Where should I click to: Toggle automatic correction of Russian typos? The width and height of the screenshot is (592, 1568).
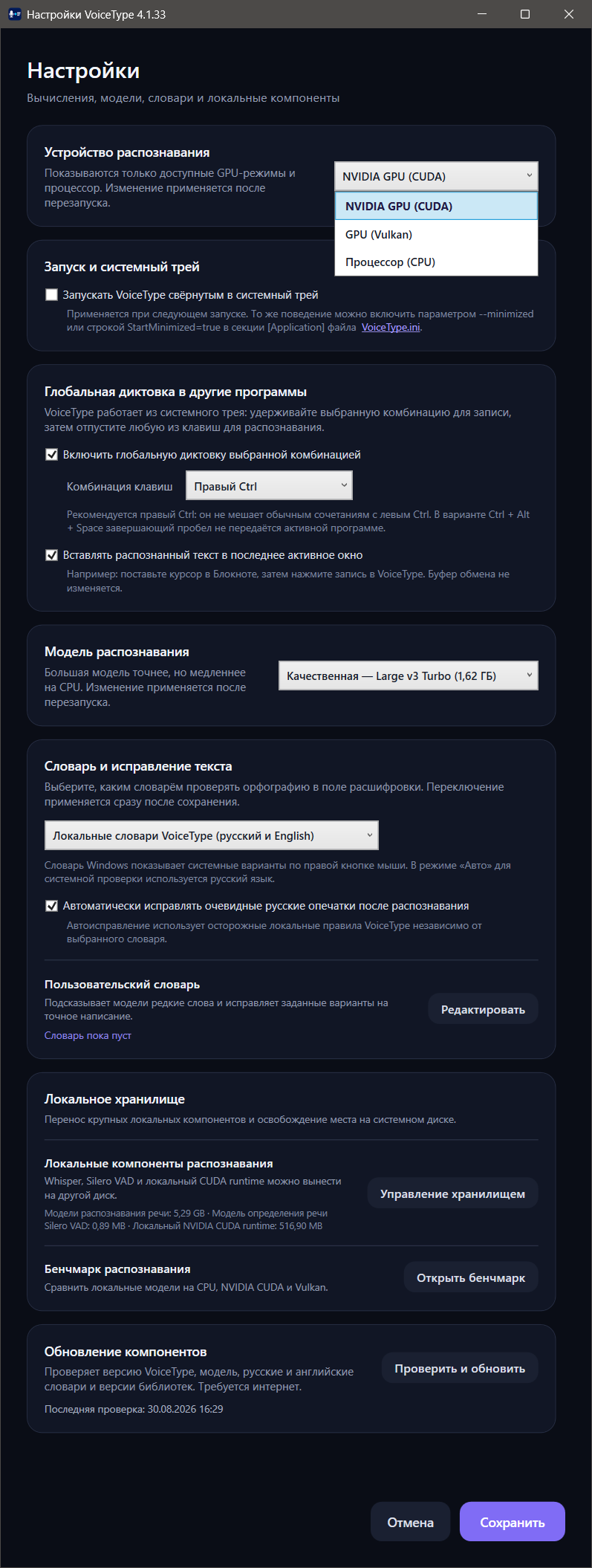51,906
